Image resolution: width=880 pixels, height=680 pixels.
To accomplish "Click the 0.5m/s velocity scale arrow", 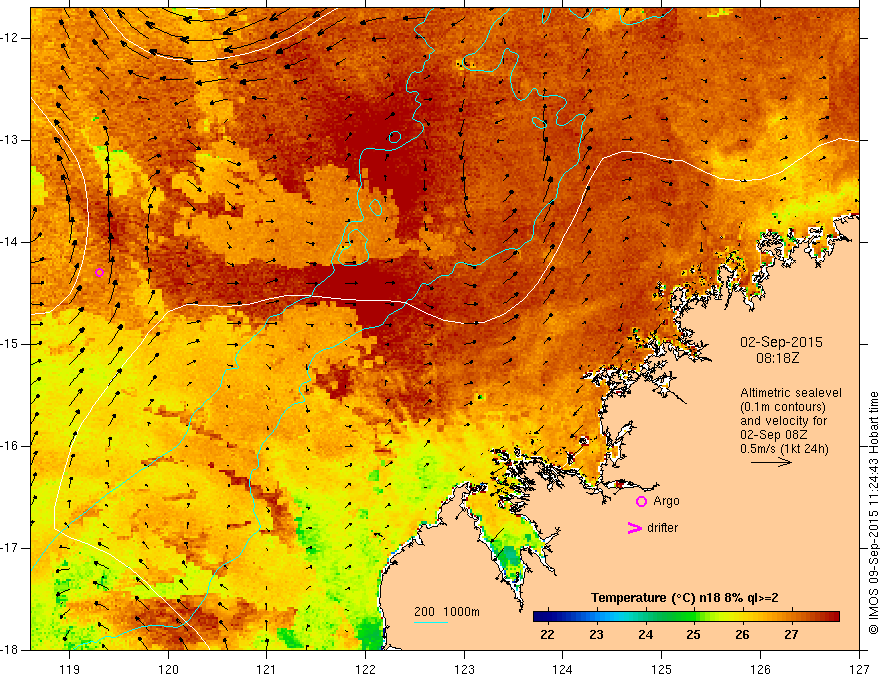I will [771, 462].
